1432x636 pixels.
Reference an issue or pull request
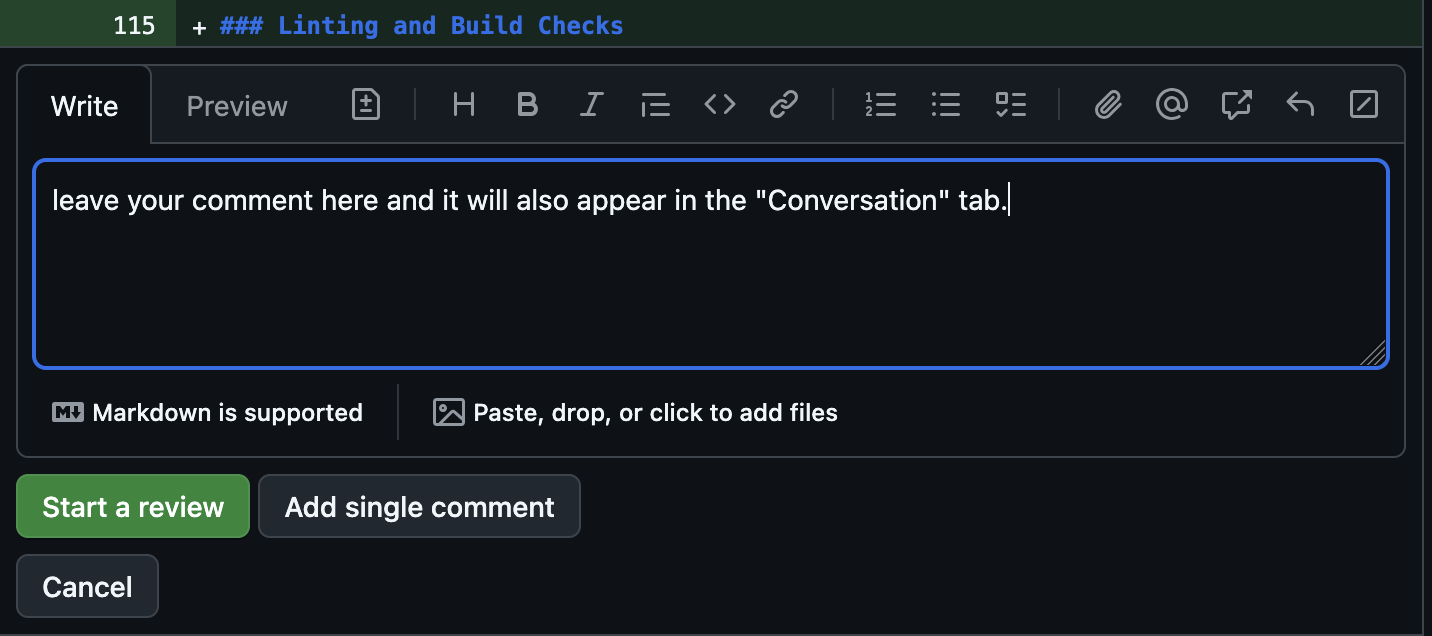click(x=1236, y=104)
